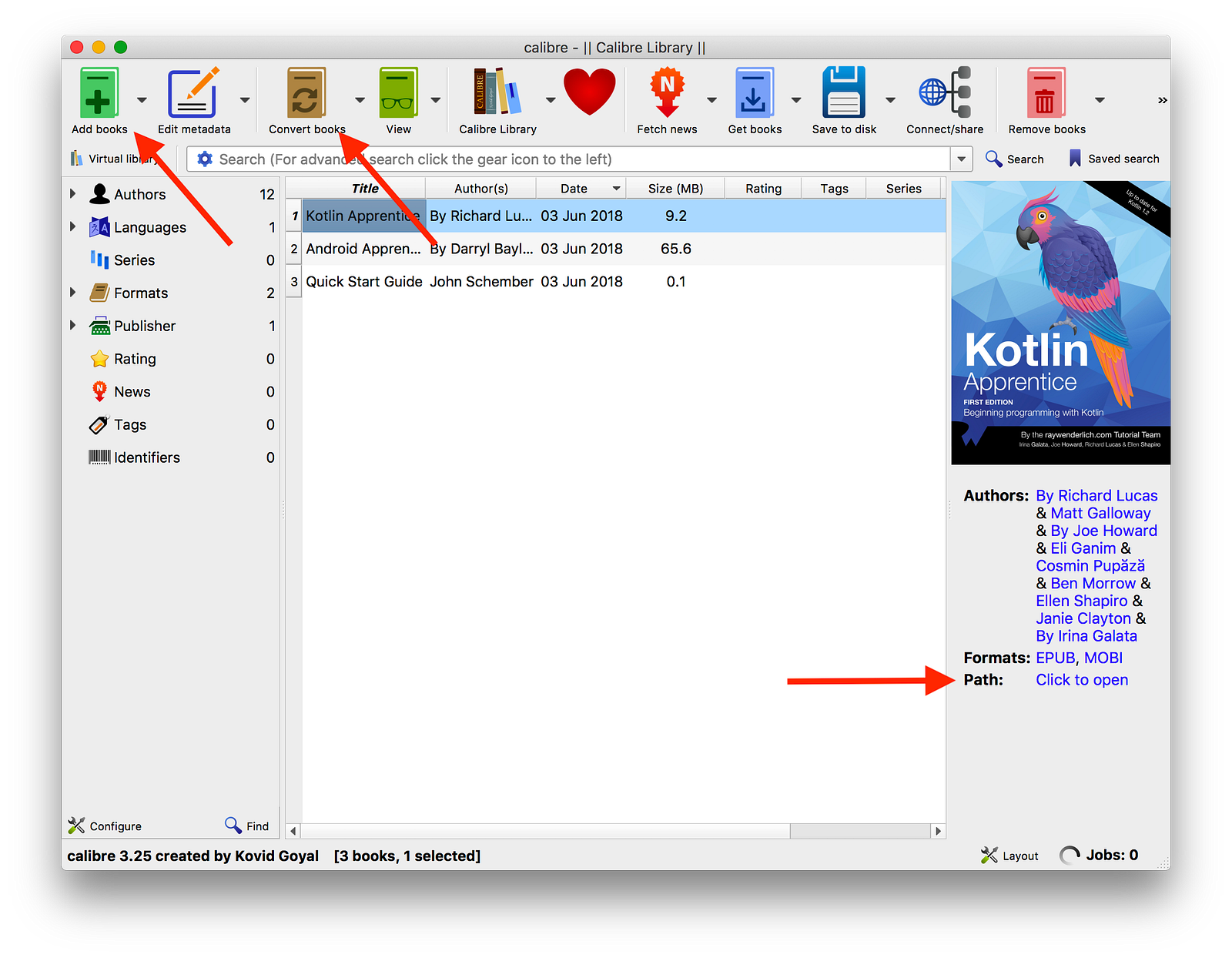Click author link Matt Galloway
The image size is (1232, 958).
pos(1100,514)
